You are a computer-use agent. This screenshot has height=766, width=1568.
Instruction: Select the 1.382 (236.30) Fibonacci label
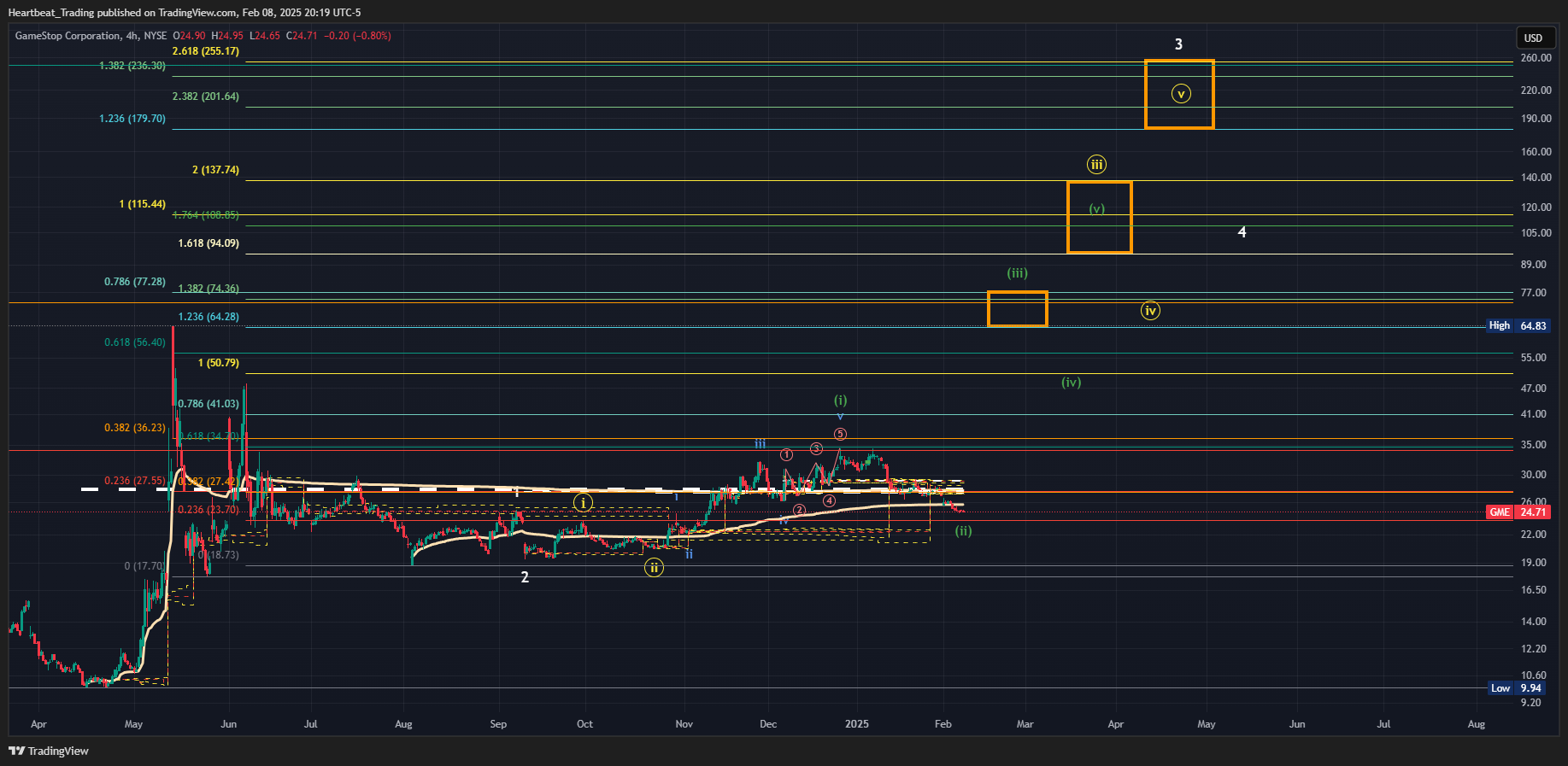tap(132, 66)
